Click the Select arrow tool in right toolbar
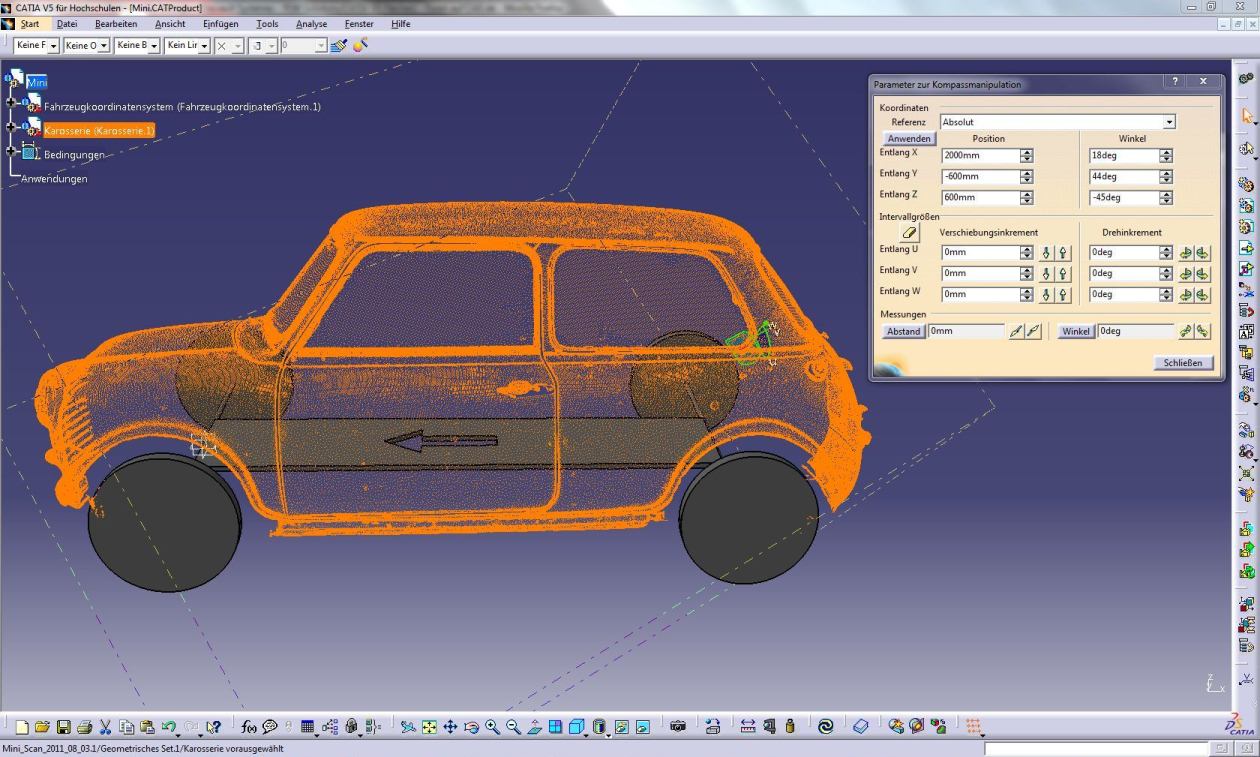Viewport: 1260px width, 757px height. [1247, 115]
